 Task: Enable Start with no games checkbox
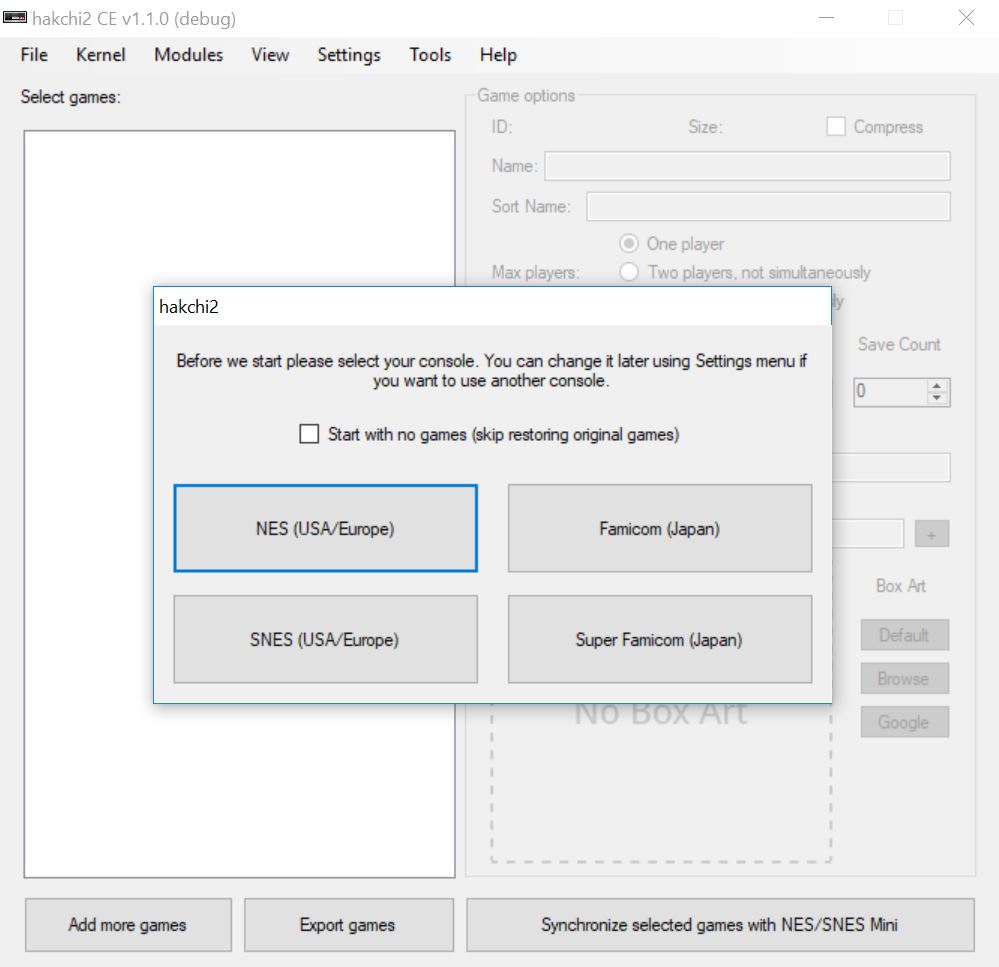(309, 434)
